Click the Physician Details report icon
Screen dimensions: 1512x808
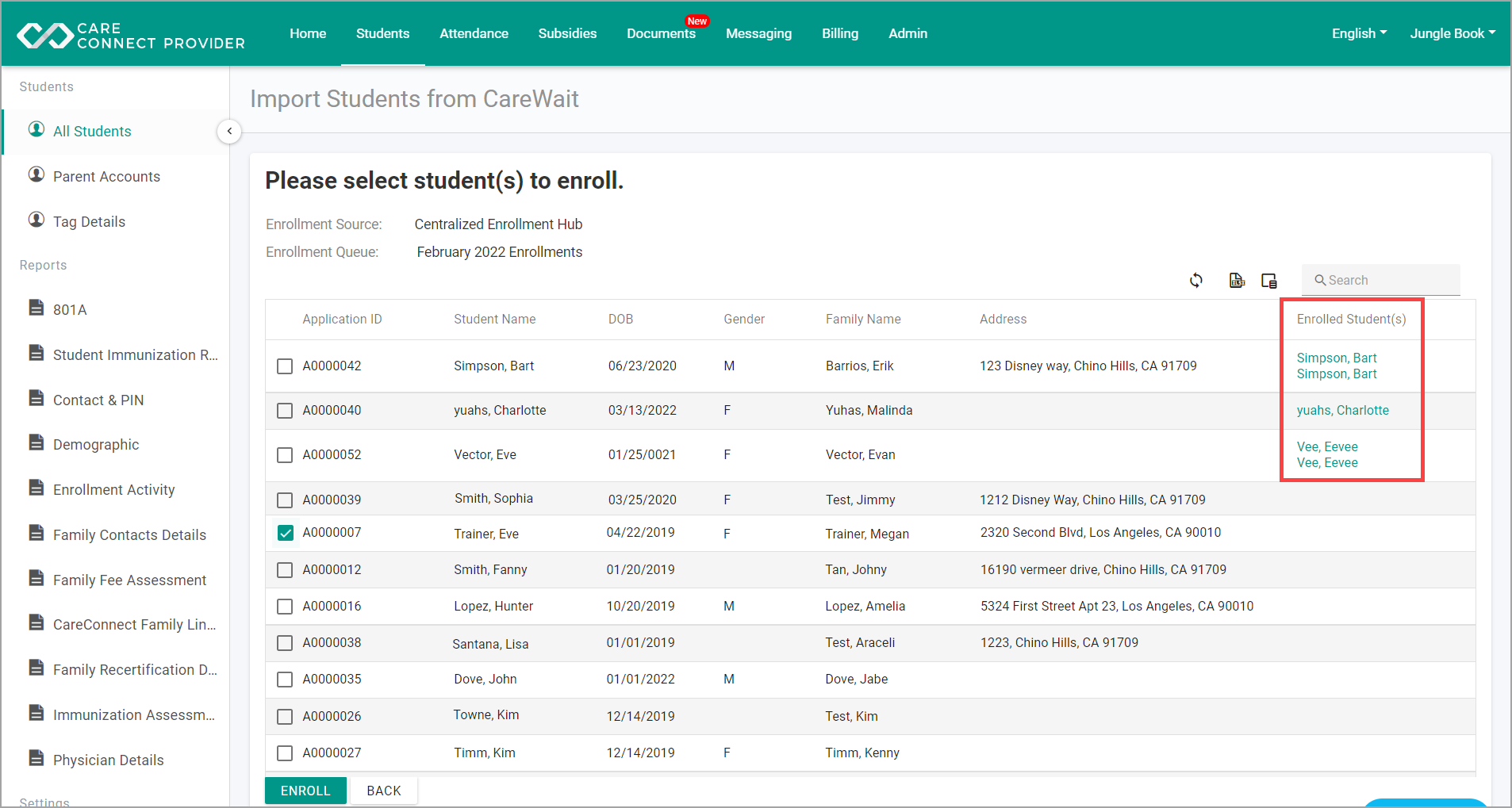click(36, 758)
